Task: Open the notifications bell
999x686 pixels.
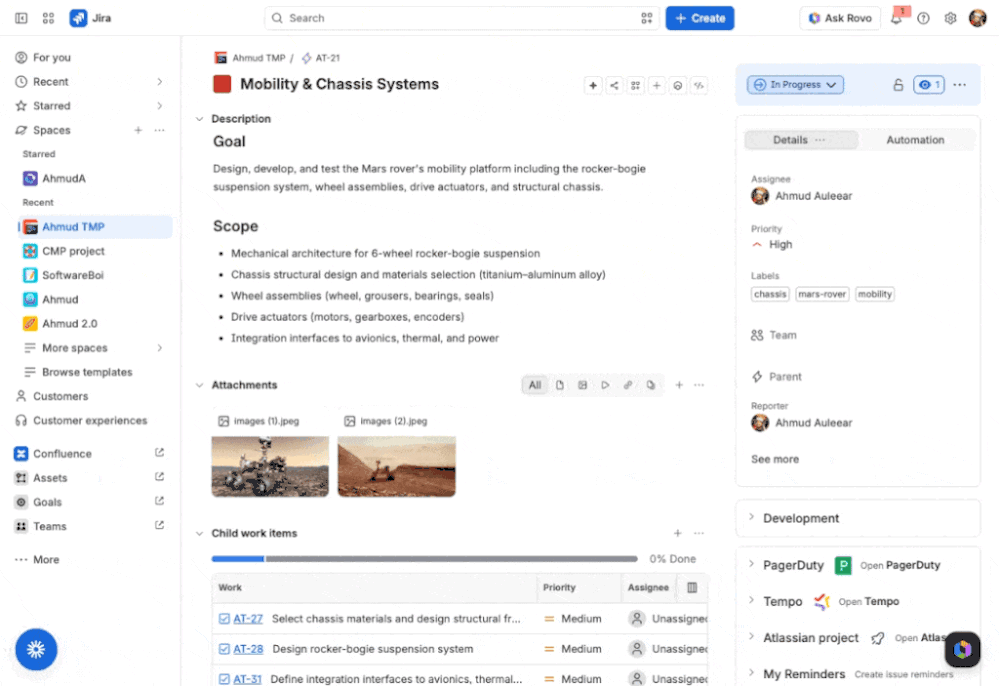Action: point(896,18)
